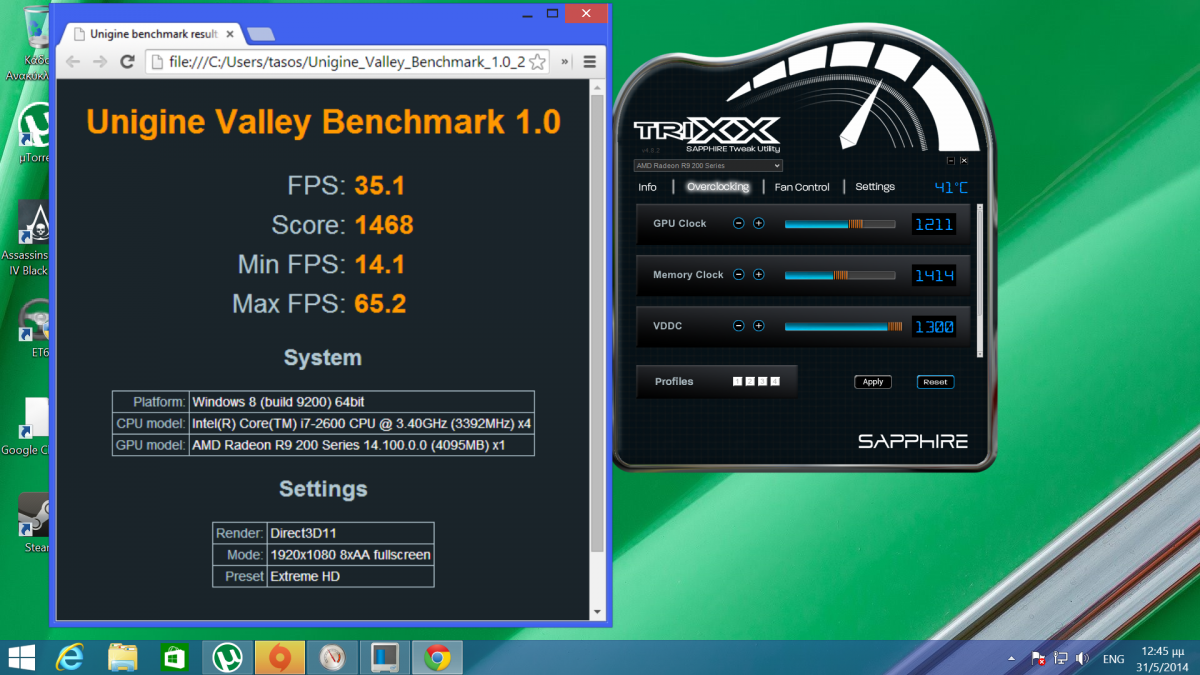Minimize the TRIXX utility window
The height and width of the screenshot is (675, 1200).
[x=951, y=160]
